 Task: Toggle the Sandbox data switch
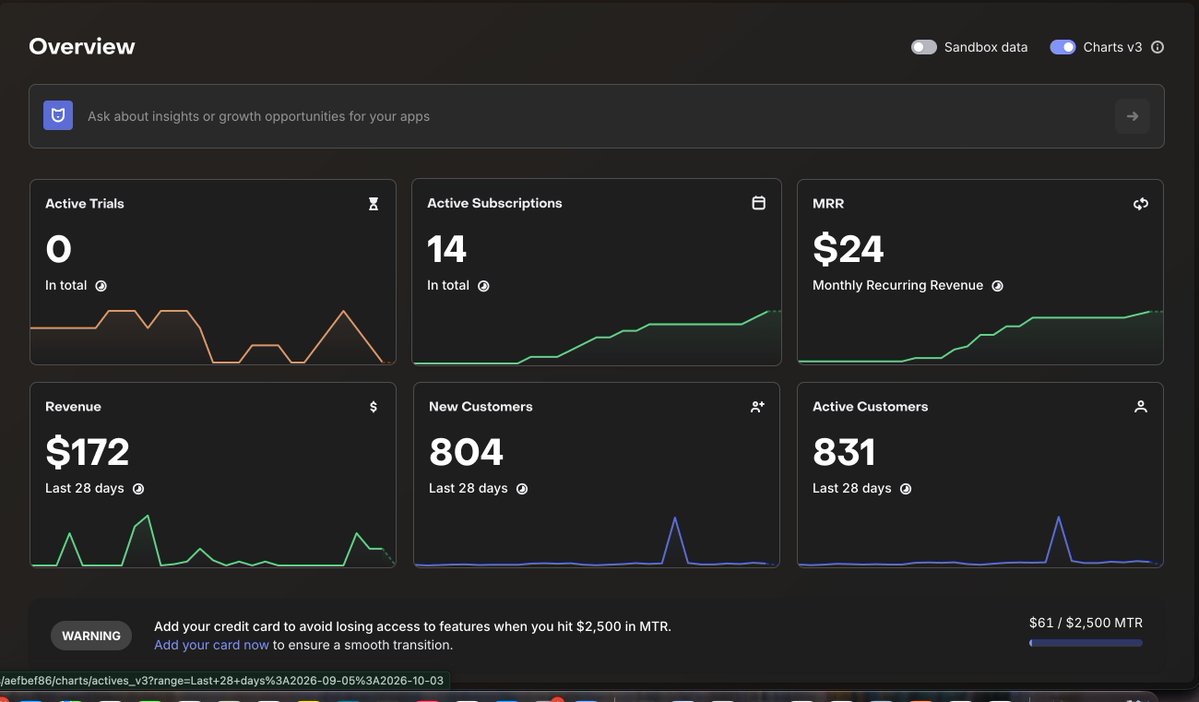pos(924,47)
